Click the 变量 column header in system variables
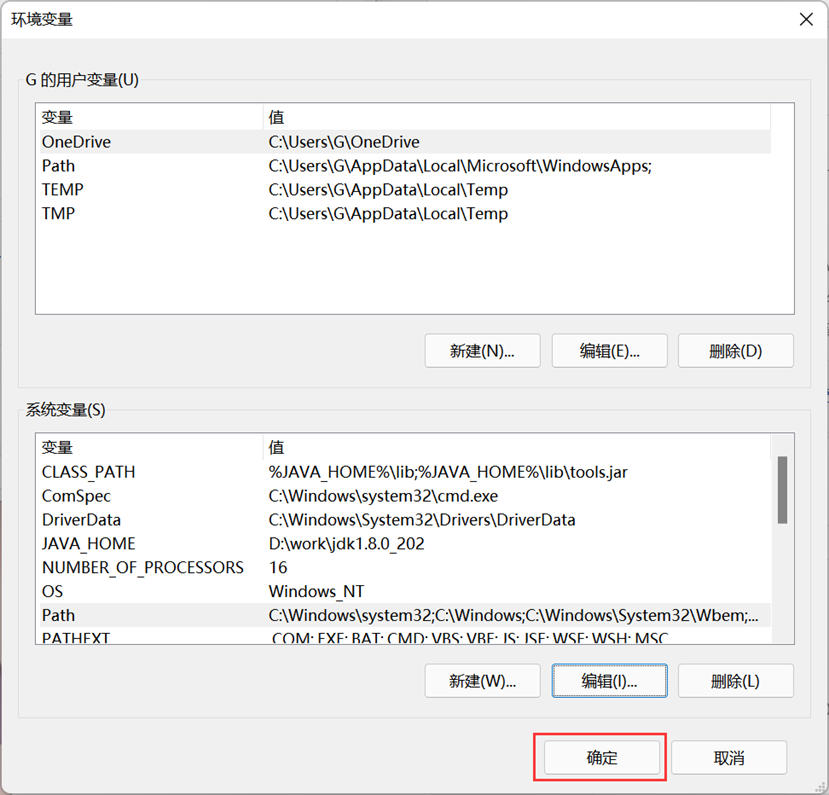 [x=151, y=448]
